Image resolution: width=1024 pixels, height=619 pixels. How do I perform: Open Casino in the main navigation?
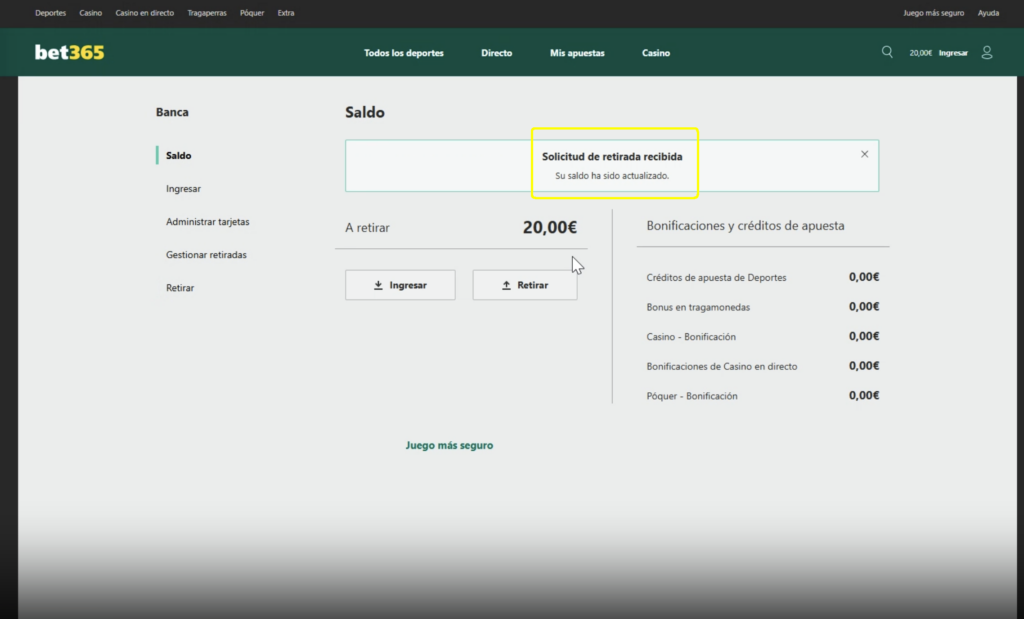[x=656, y=53]
